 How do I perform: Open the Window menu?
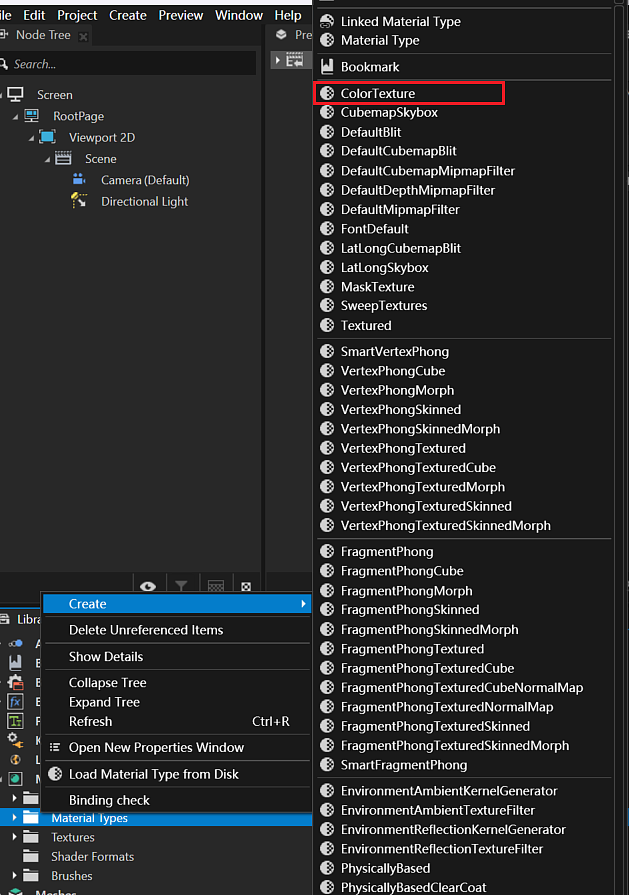[239, 15]
